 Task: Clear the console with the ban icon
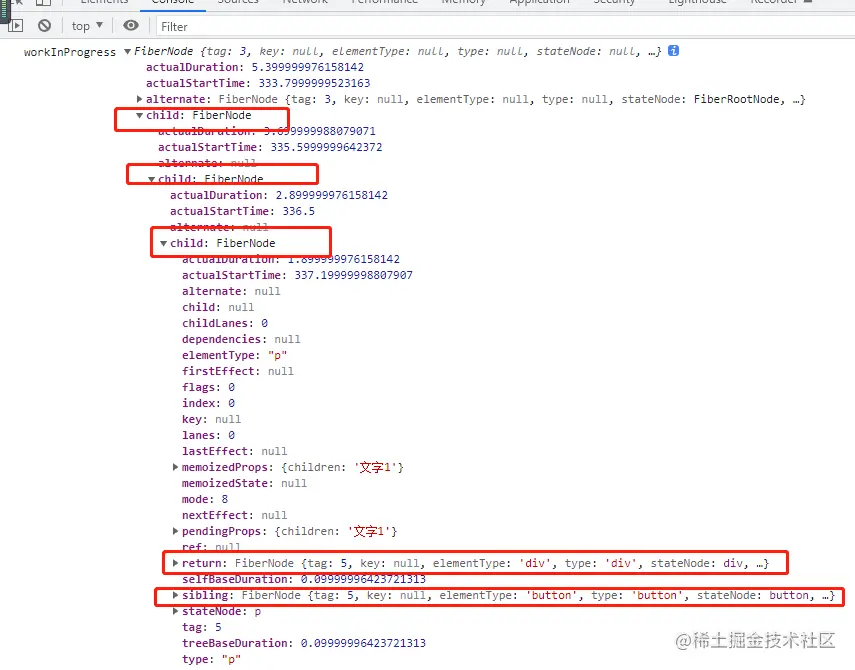tap(45, 25)
